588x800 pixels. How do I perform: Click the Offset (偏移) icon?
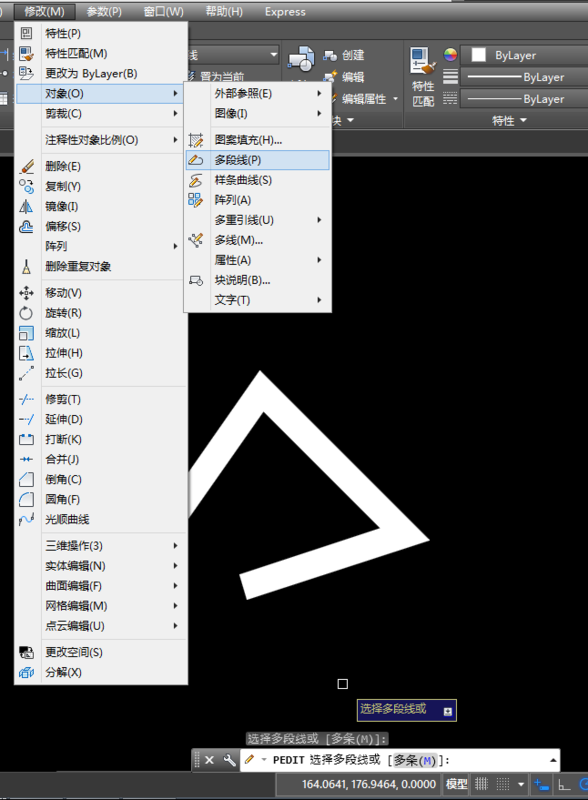click(x=26, y=227)
